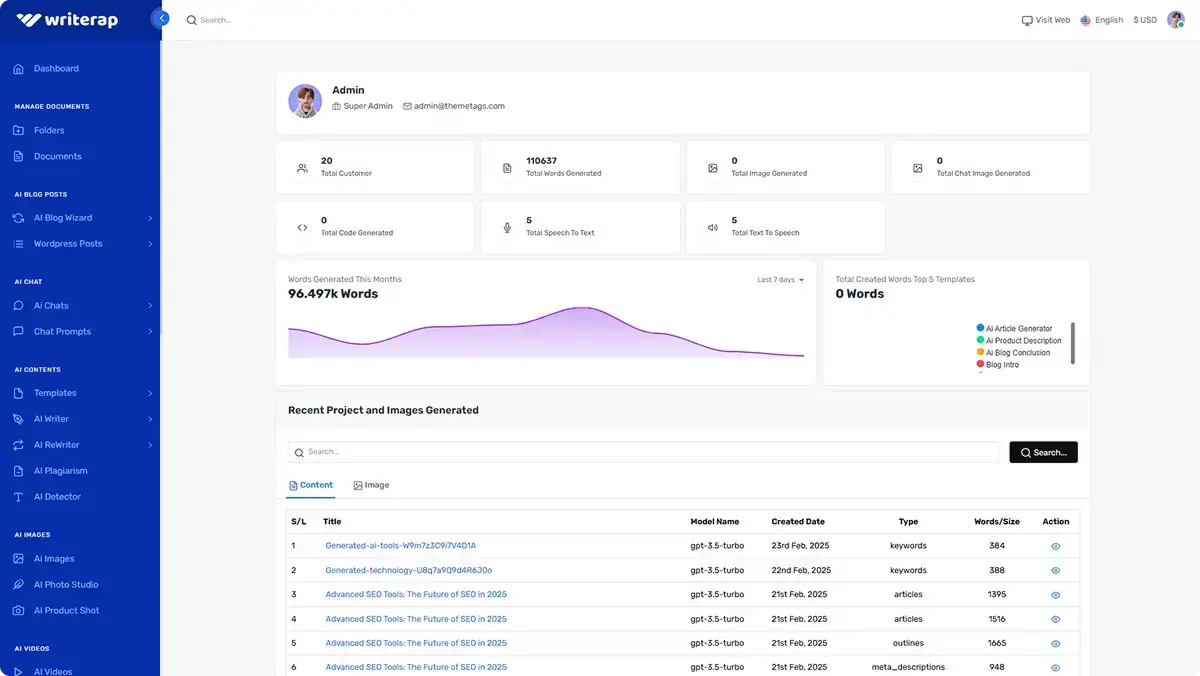1200x676 pixels.
Task: Collapse the sidebar with the arrow button
Action: click(x=161, y=18)
